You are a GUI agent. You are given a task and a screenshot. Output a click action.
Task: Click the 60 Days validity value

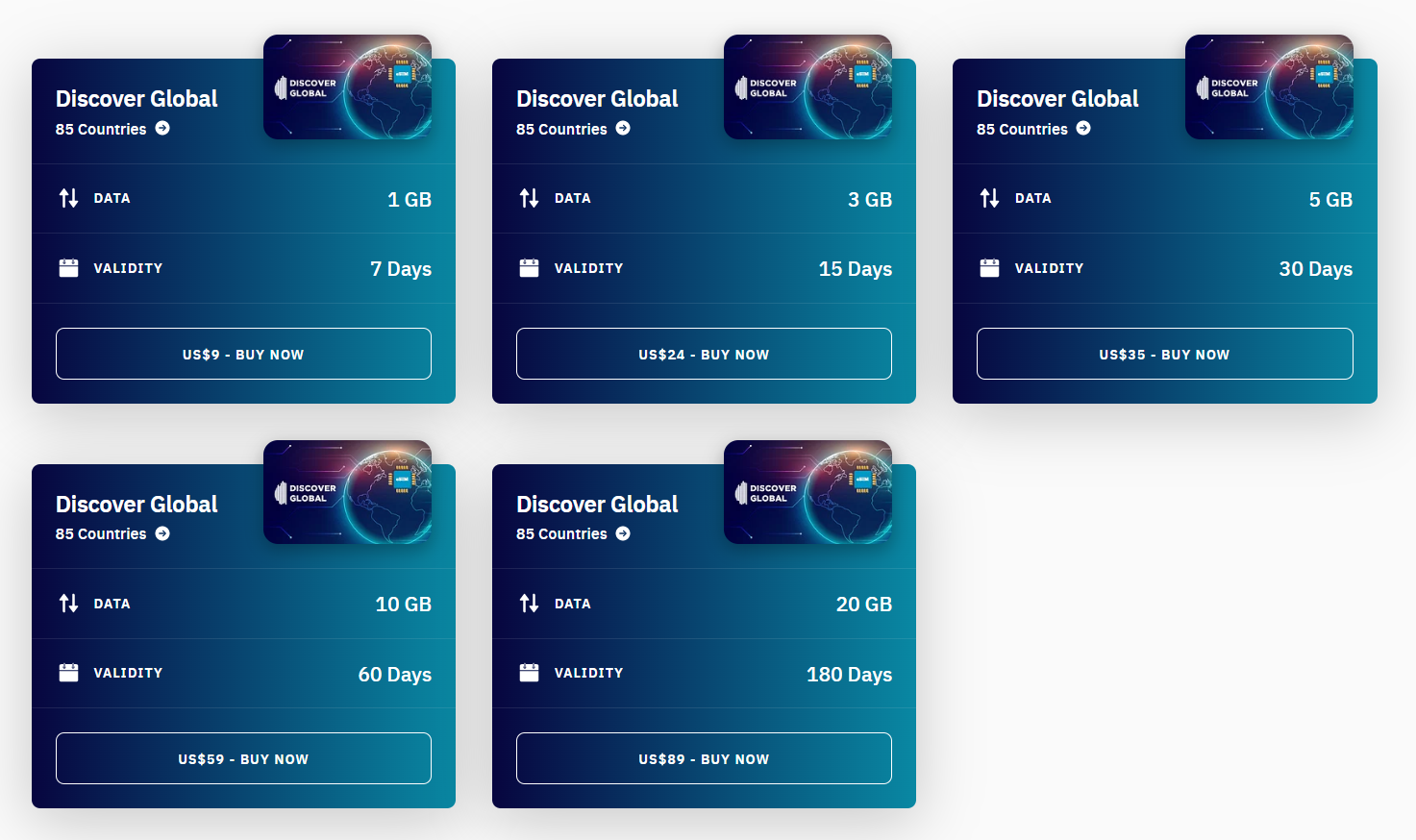pos(395,675)
